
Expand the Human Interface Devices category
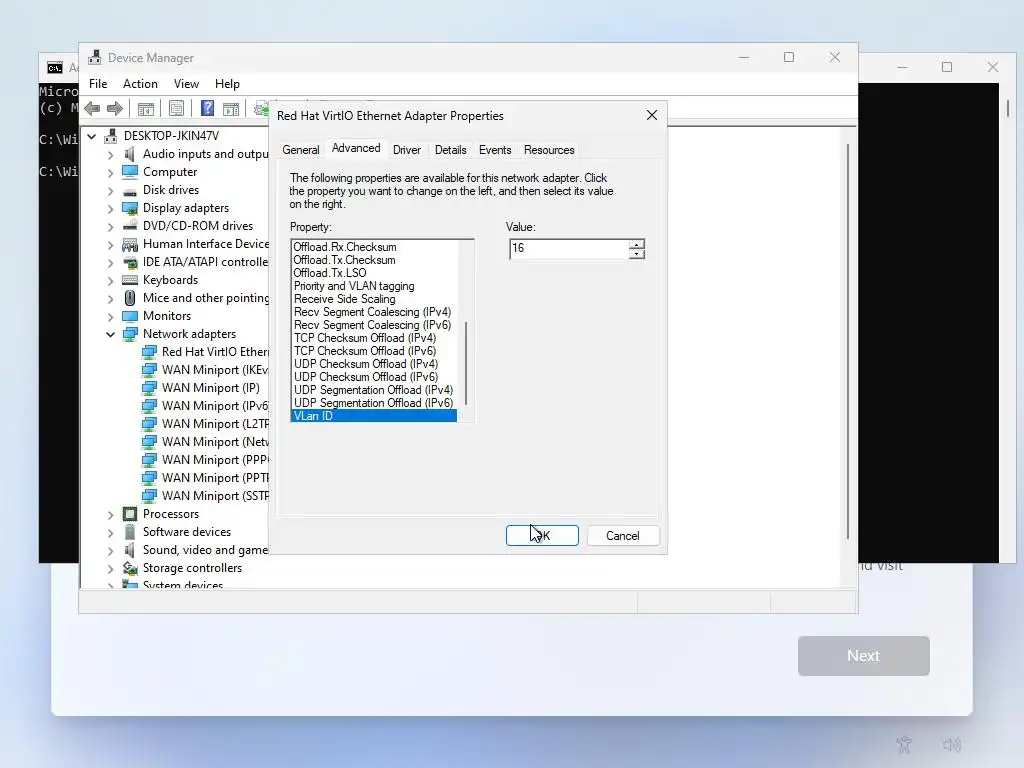click(110, 244)
